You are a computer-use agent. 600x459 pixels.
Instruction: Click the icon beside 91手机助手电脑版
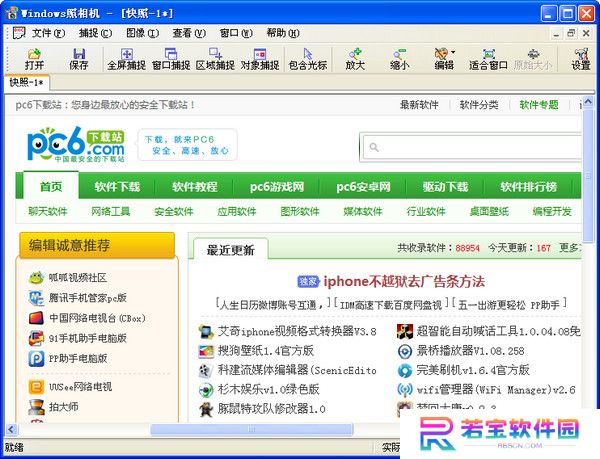(36, 338)
